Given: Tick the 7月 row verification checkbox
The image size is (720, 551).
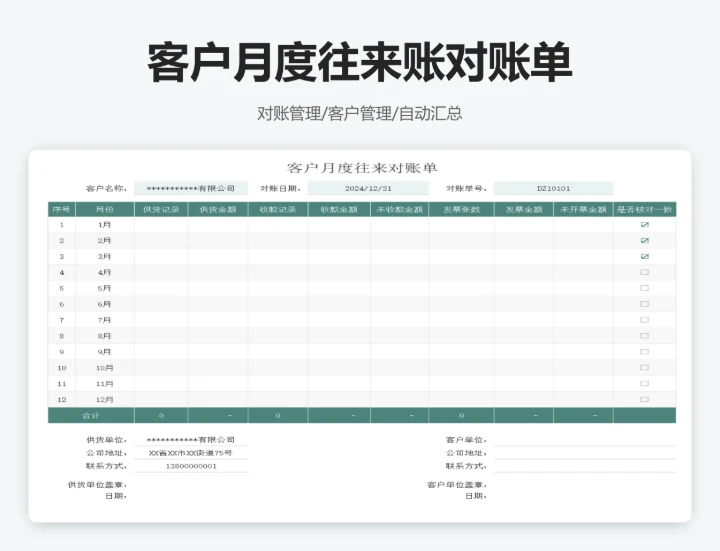Looking at the screenshot, I should point(645,320).
